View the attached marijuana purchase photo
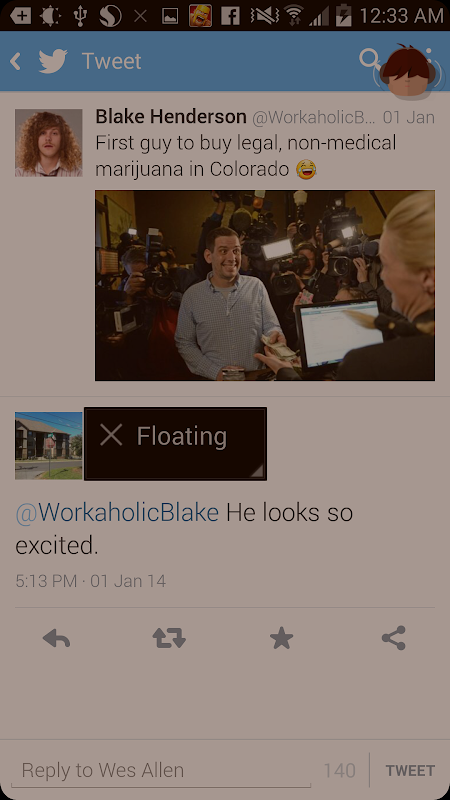 pos(265,285)
